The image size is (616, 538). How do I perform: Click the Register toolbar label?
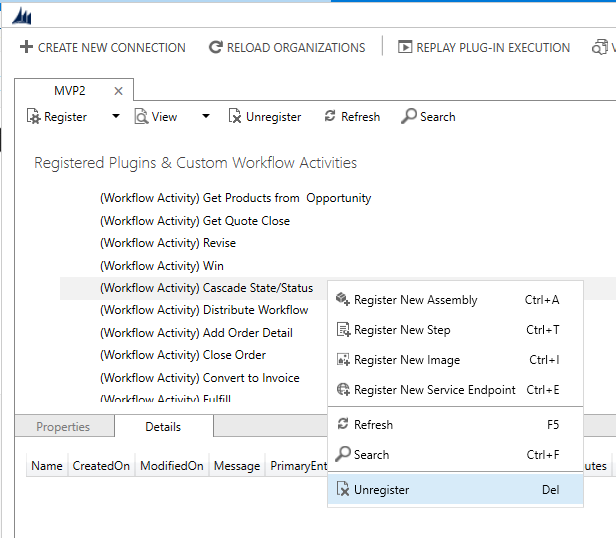65,117
